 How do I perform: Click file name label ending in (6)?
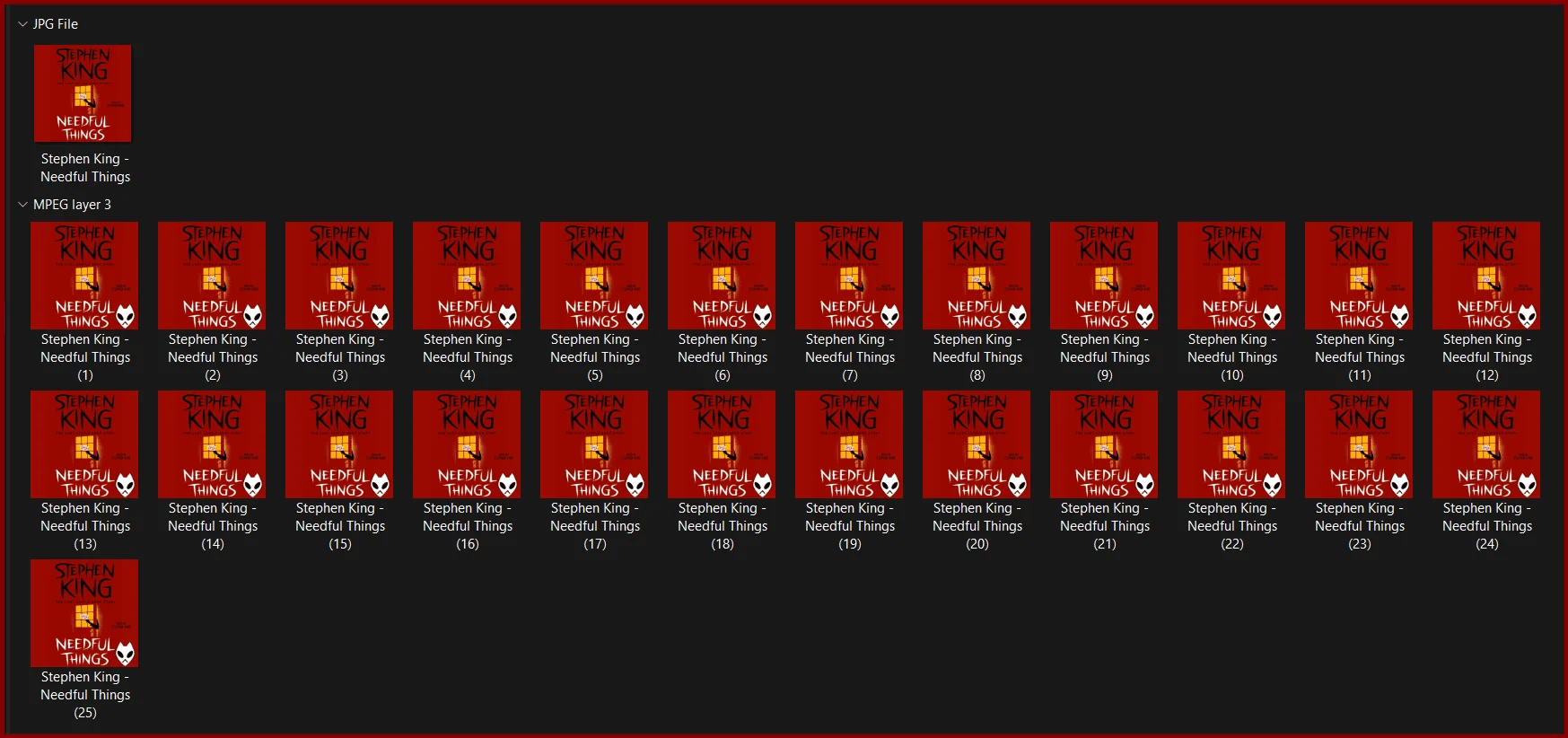pos(723,357)
